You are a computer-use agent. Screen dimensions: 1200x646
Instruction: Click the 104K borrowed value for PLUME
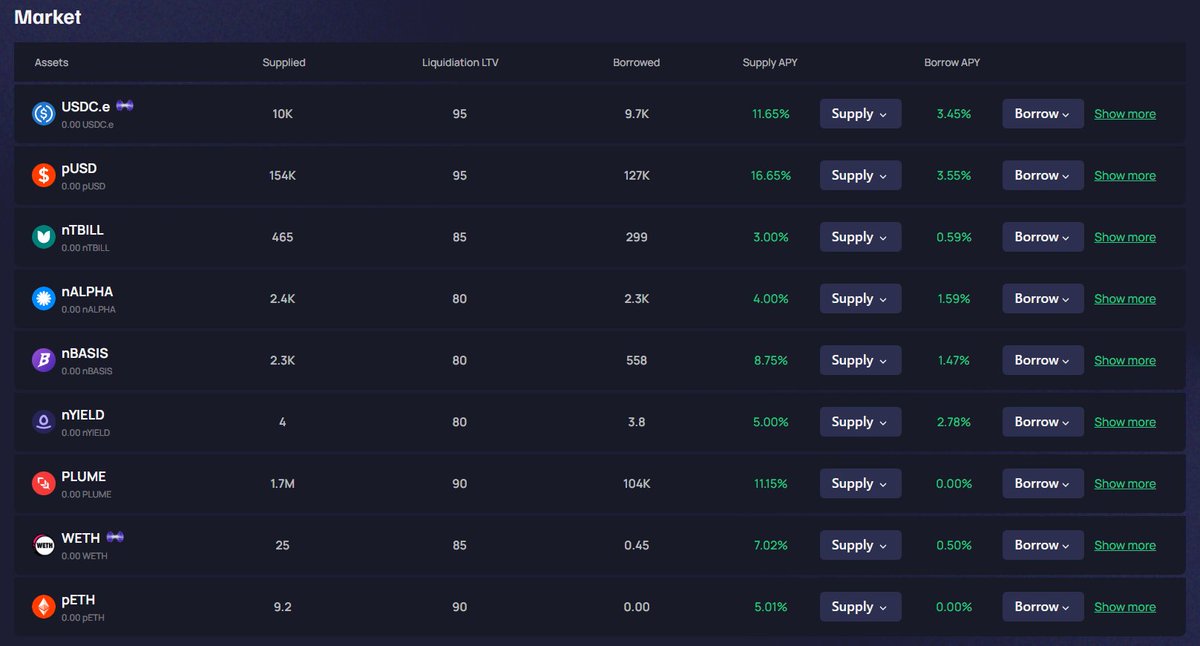pyautogui.click(x=636, y=484)
